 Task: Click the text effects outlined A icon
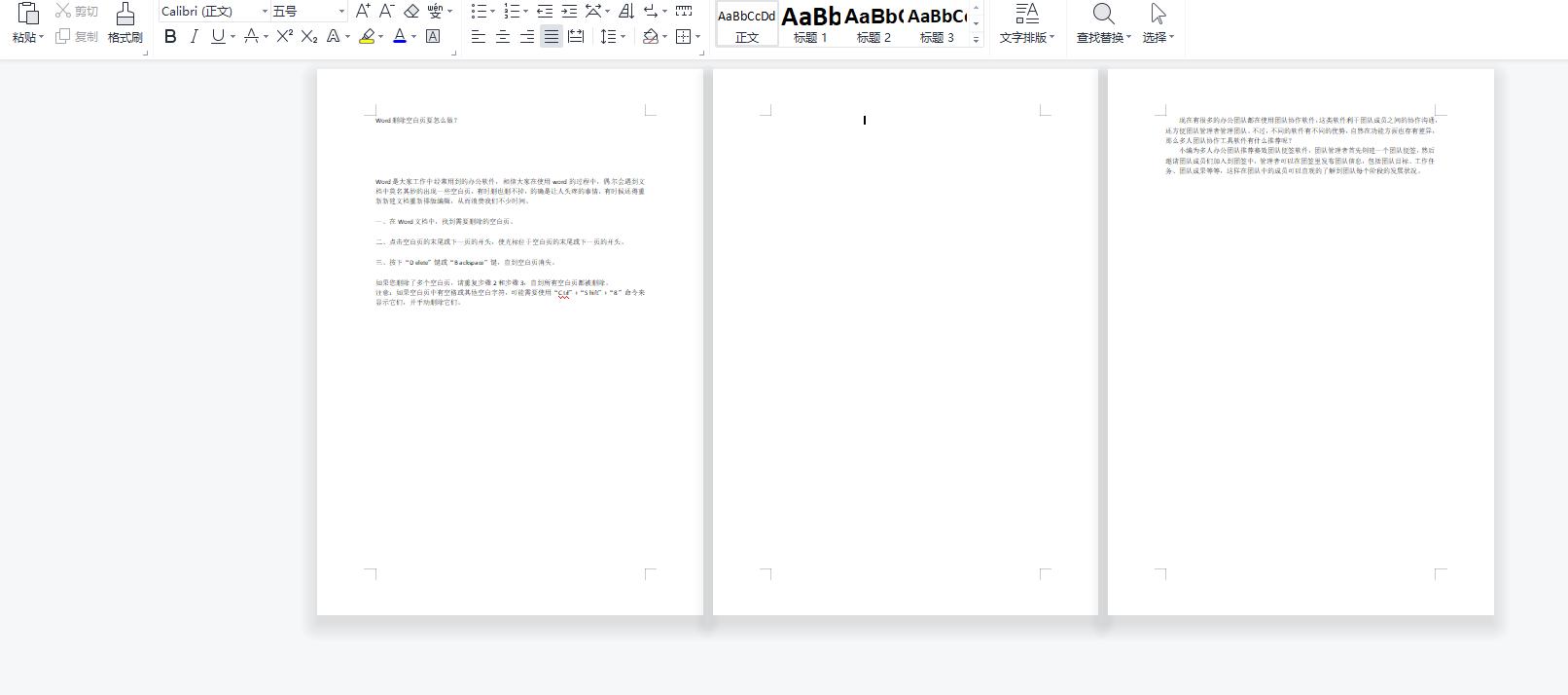tap(334, 36)
